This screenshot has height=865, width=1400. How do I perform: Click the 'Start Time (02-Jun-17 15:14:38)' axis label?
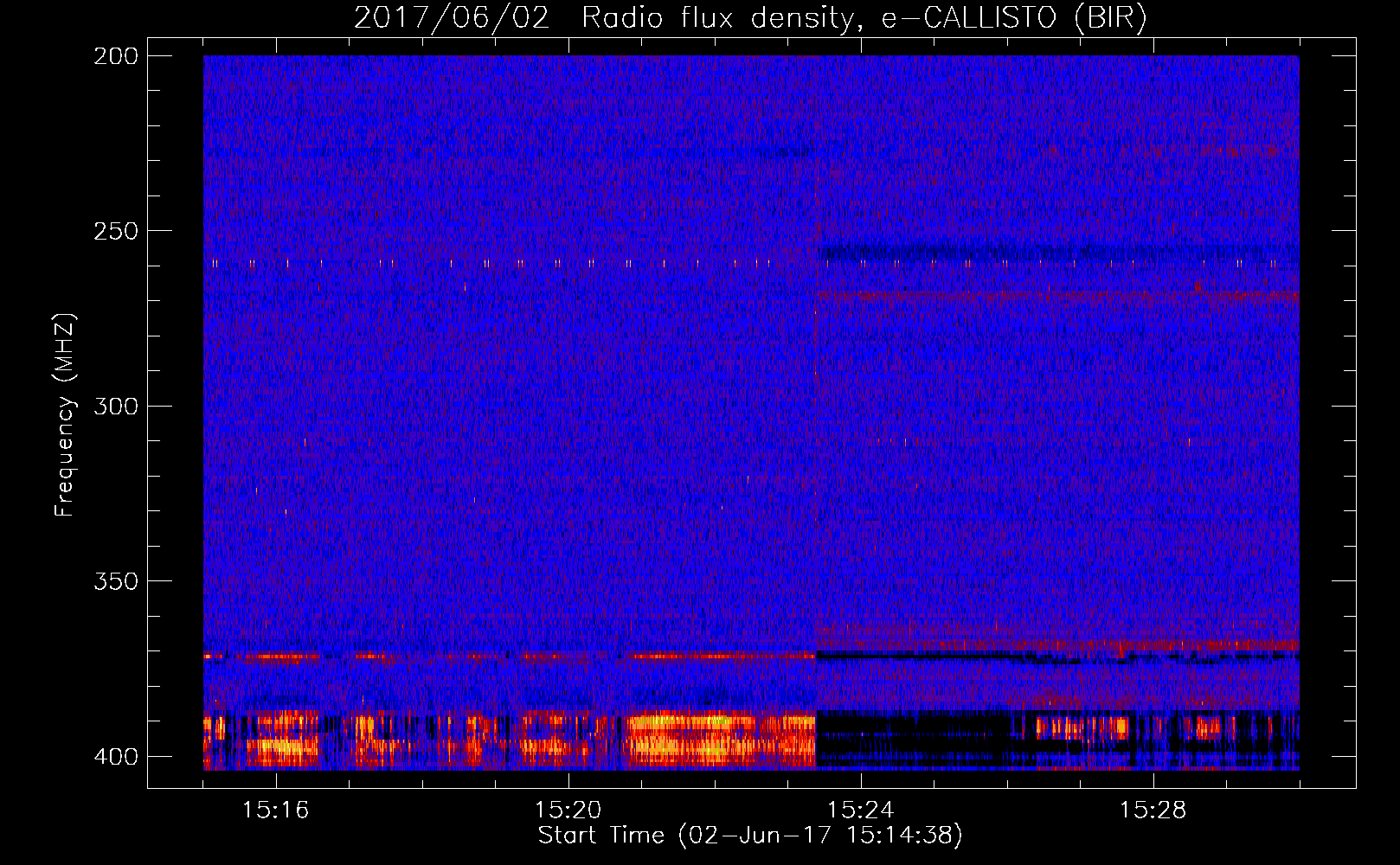coord(750,836)
